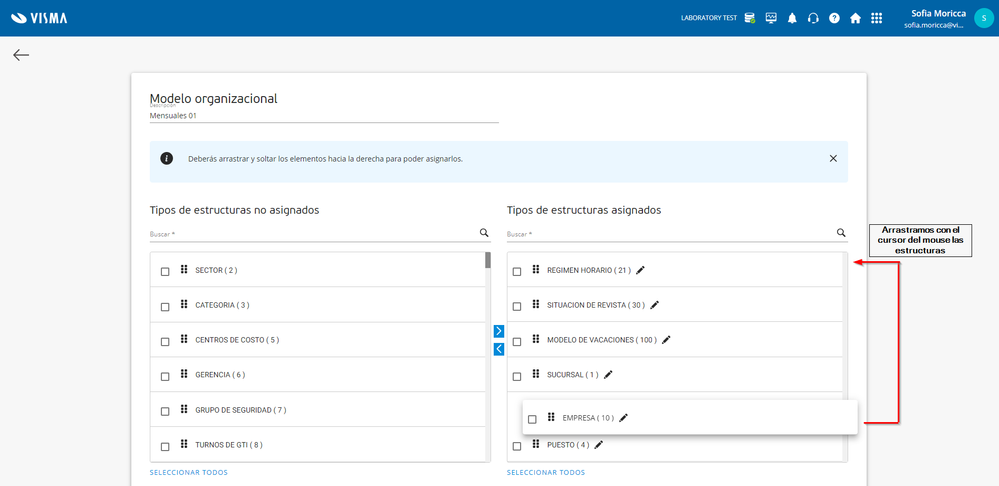
Task: Open the monitor activity icon
Action: (771, 18)
